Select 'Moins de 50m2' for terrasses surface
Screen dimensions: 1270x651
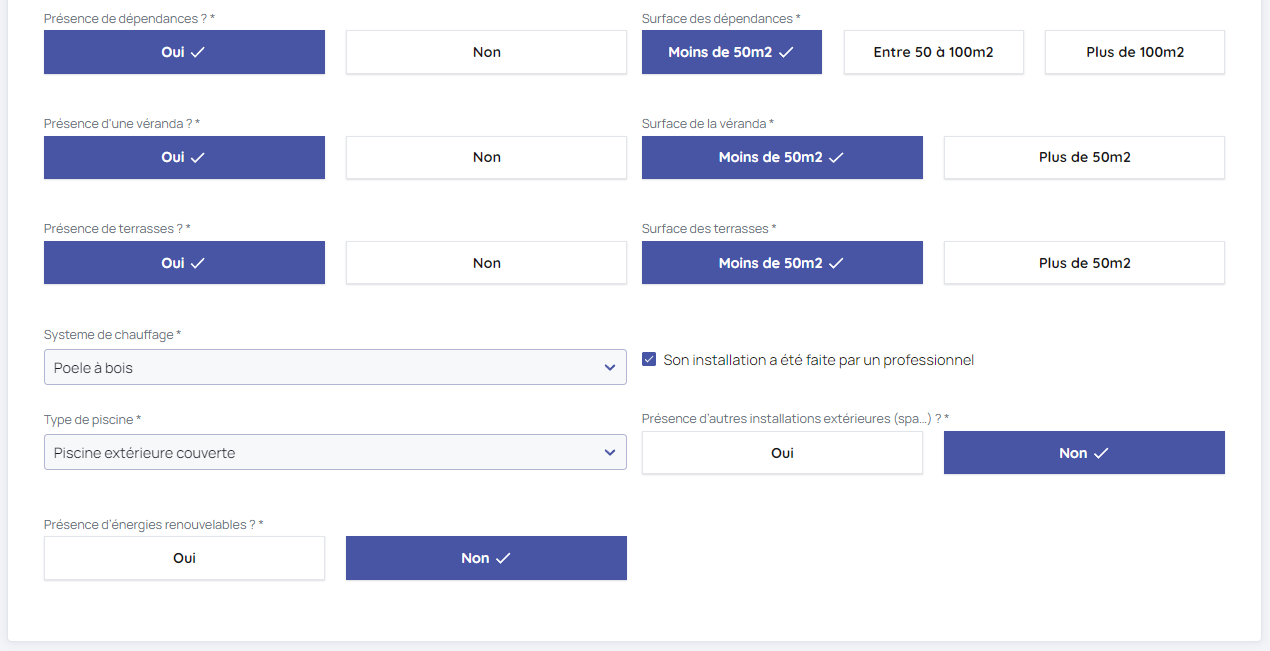782,263
